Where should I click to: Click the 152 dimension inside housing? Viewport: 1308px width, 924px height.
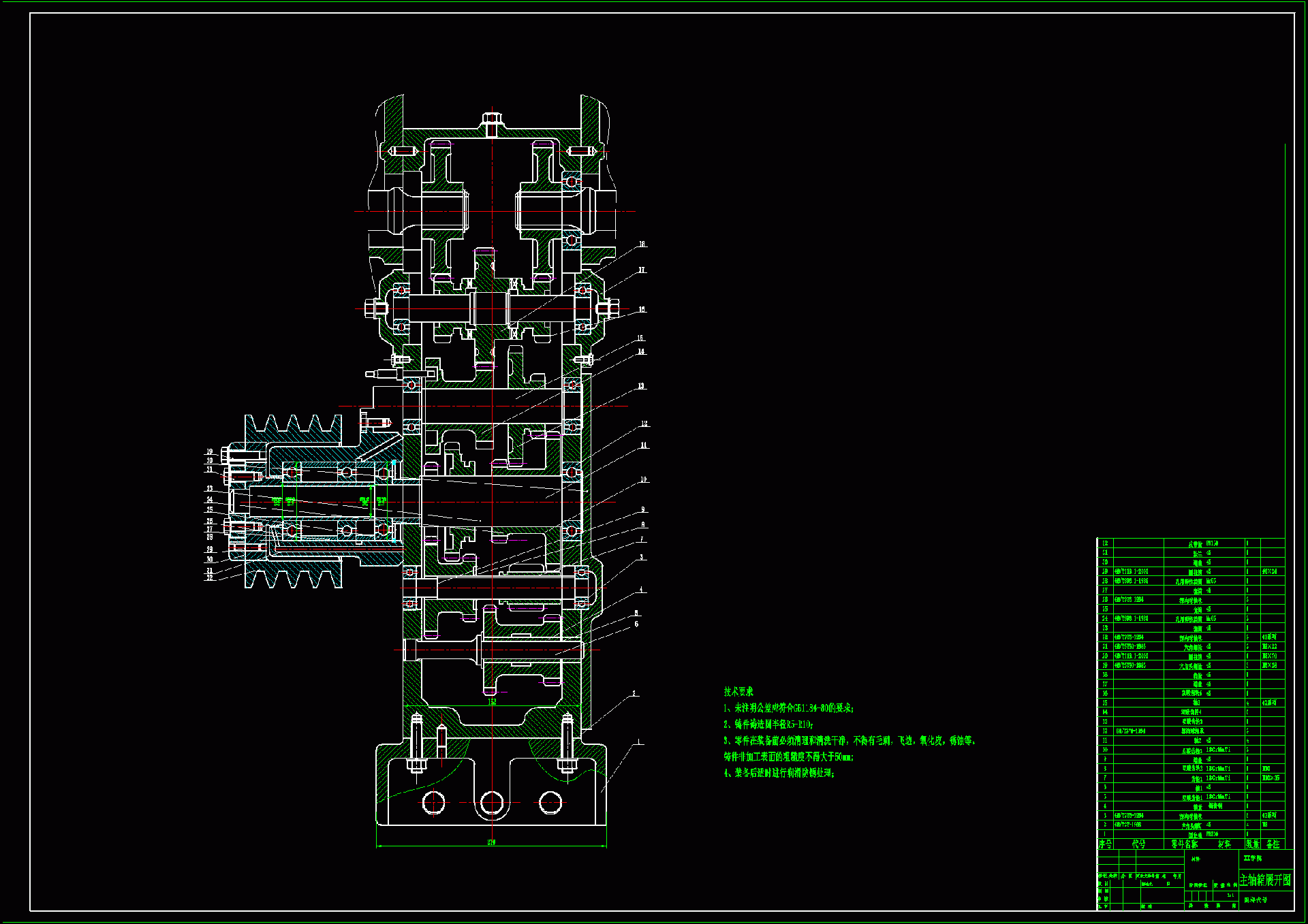click(492, 701)
